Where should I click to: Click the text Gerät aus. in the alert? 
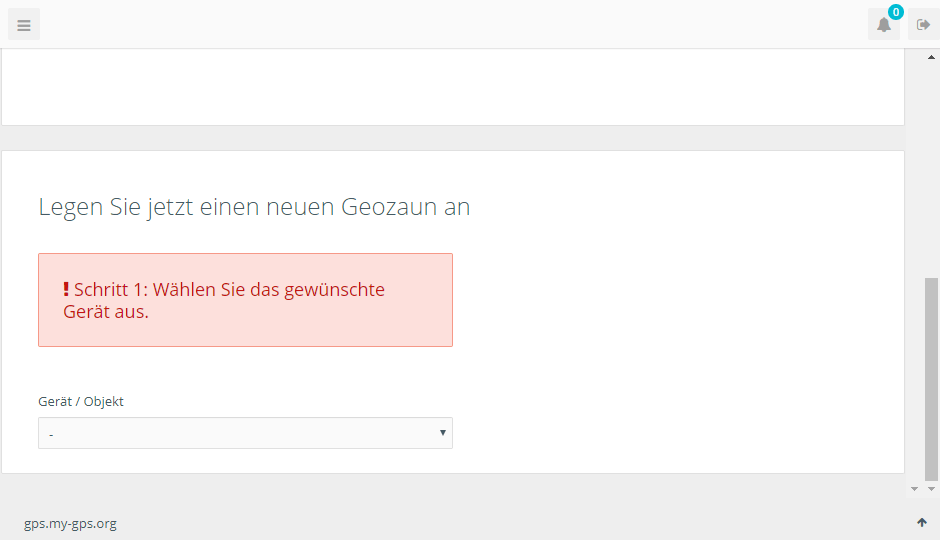coord(106,312)
